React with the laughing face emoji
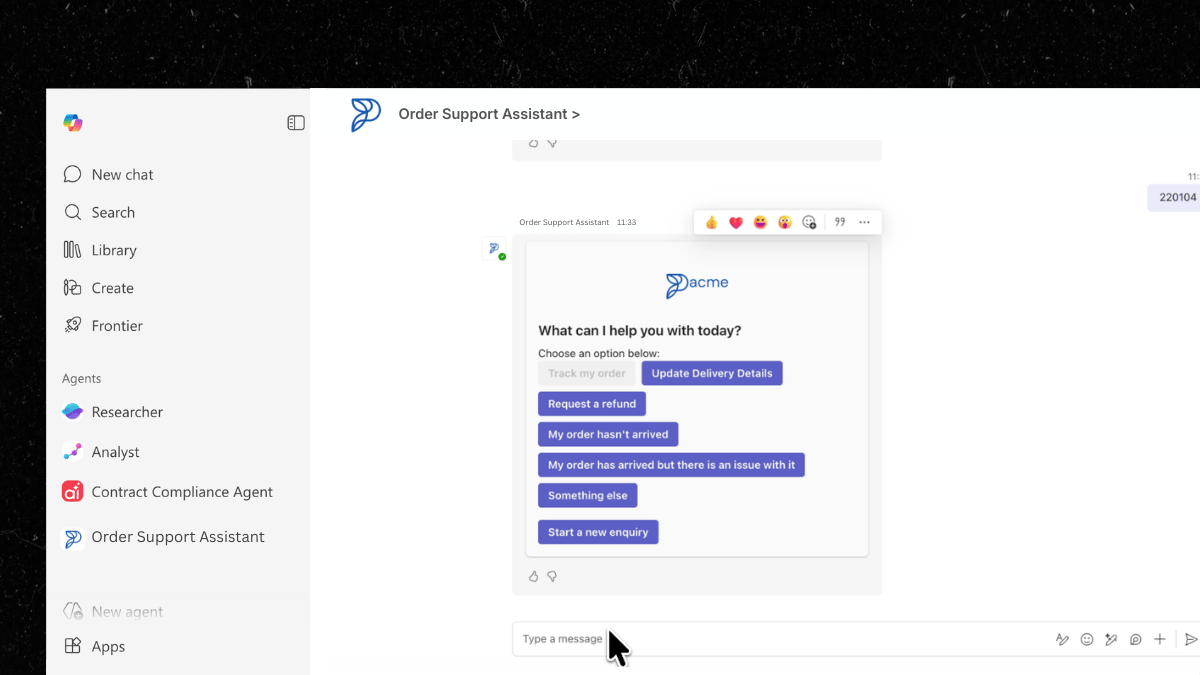The width and height of the screenshot is (1200, 675). pyautogui.click(x=760, y=222)
